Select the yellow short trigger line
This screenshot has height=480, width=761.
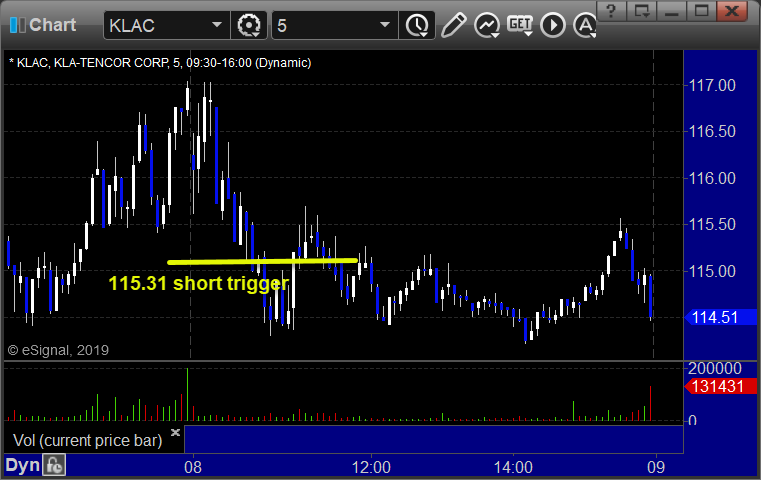(x=262, y=262)
